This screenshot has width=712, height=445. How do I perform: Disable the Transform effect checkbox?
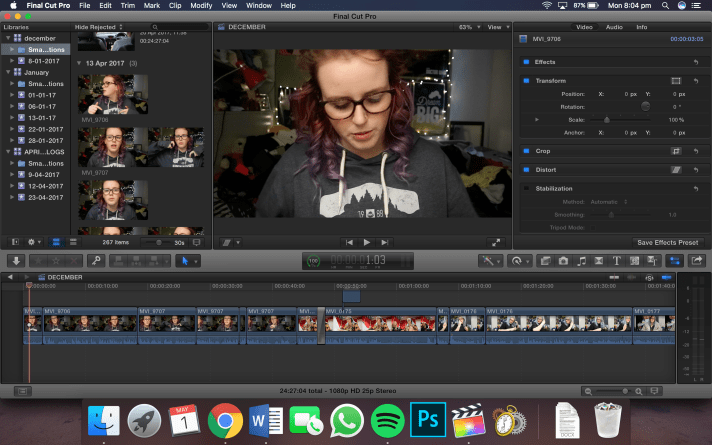pyautogui.click(x=526, y=80)
